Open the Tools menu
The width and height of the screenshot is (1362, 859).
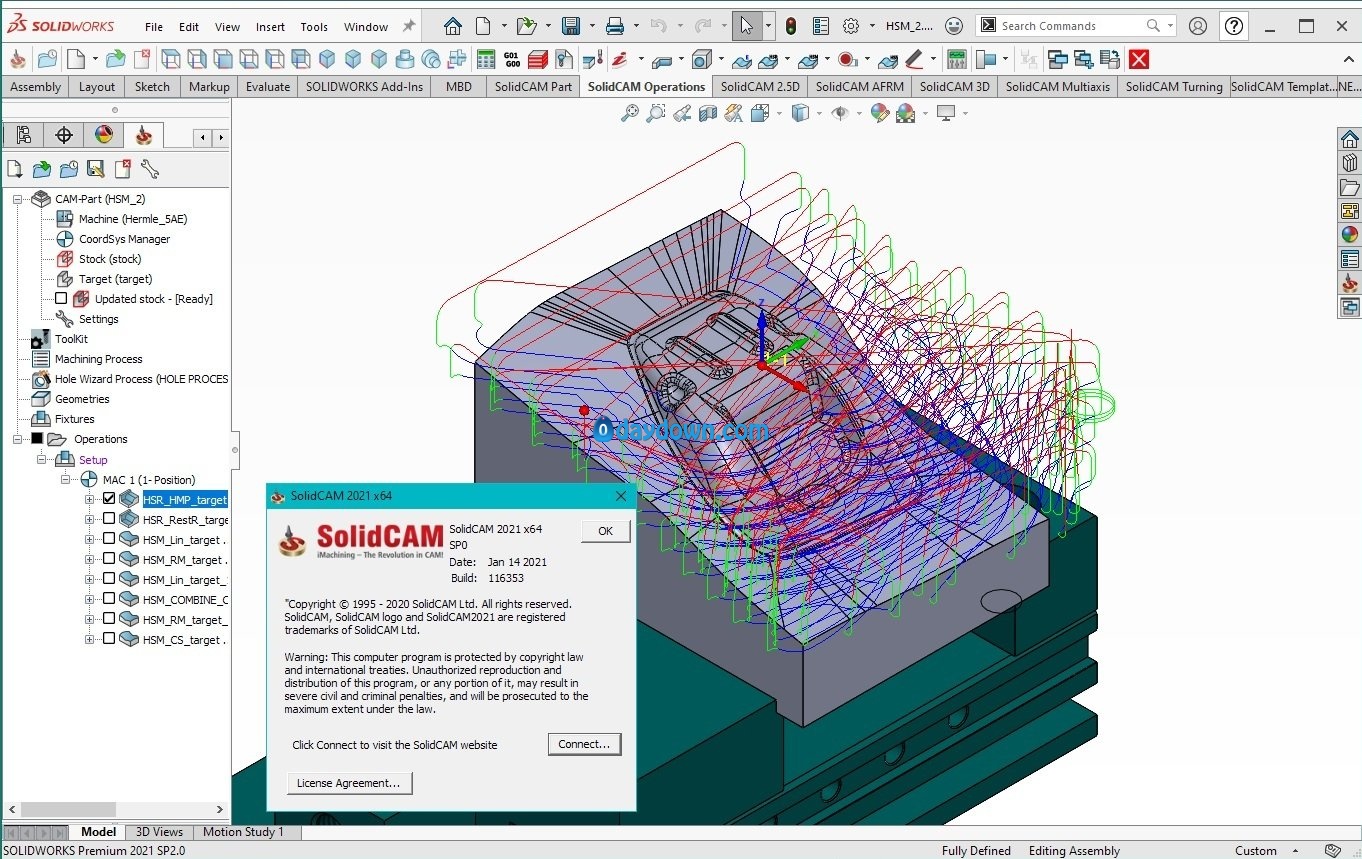314,27
